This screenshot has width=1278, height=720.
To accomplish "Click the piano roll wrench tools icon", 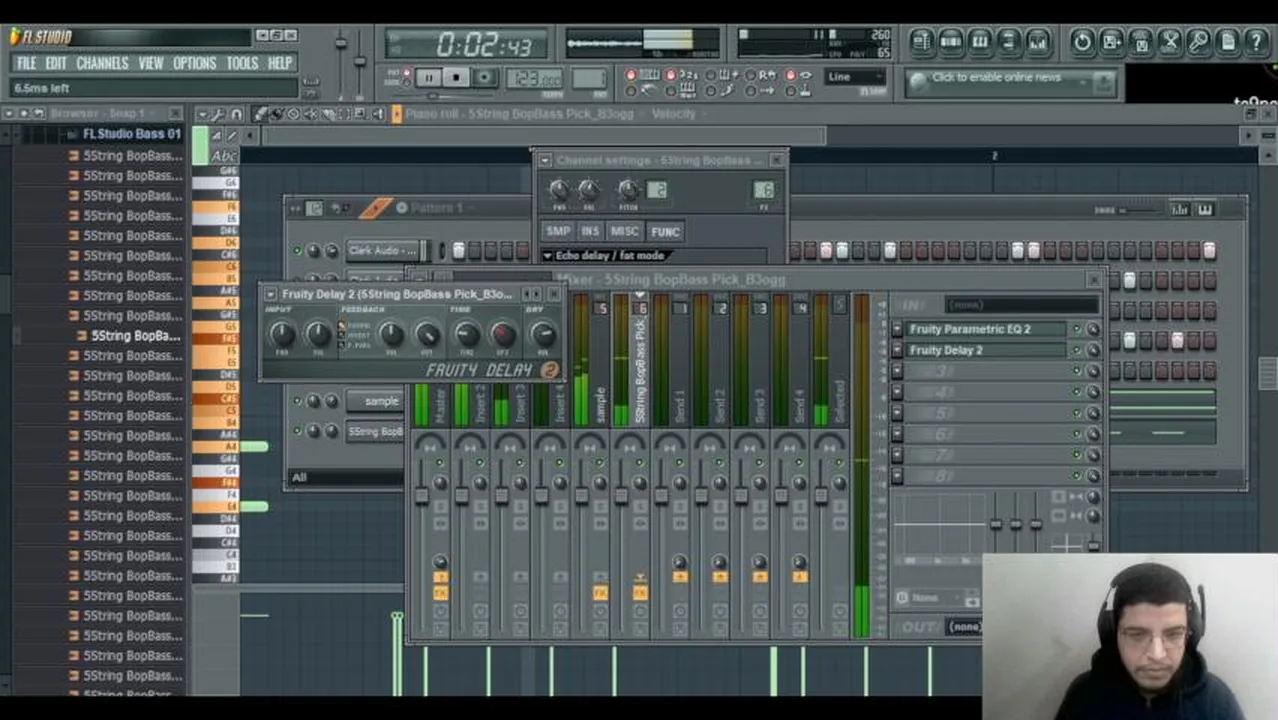I will point(217,114).
